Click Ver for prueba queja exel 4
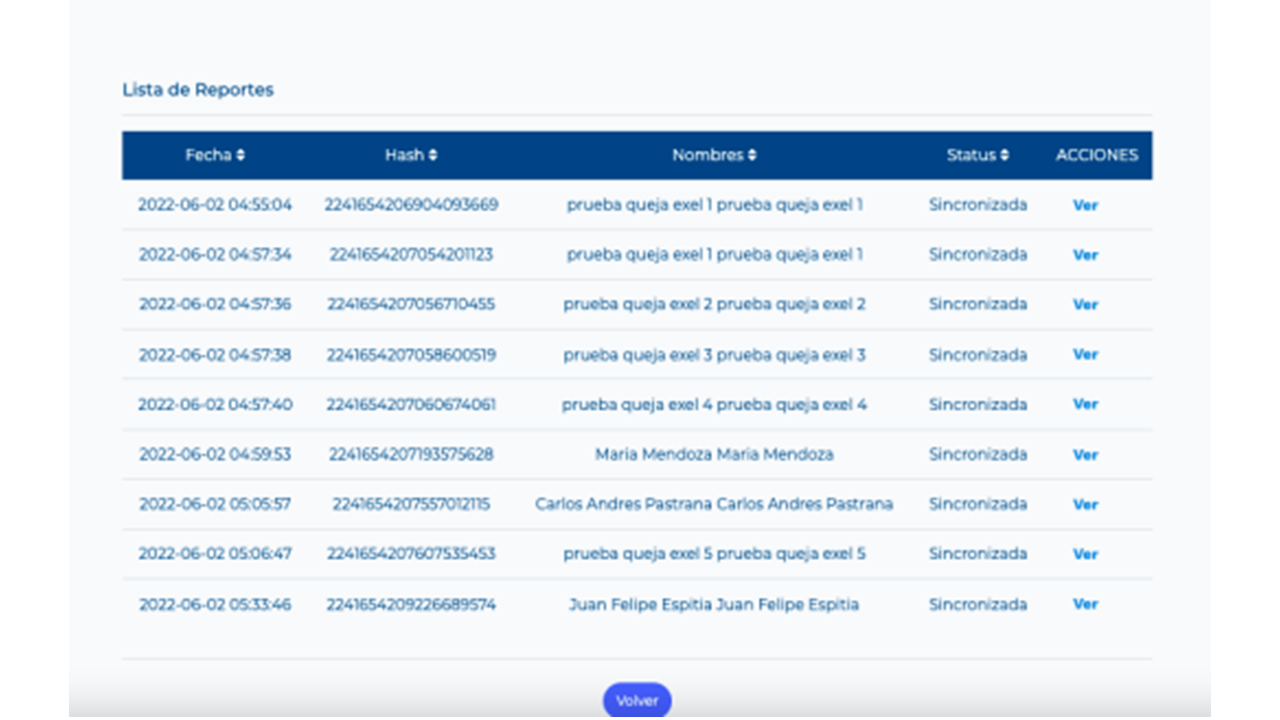 tap(1085, 405)
